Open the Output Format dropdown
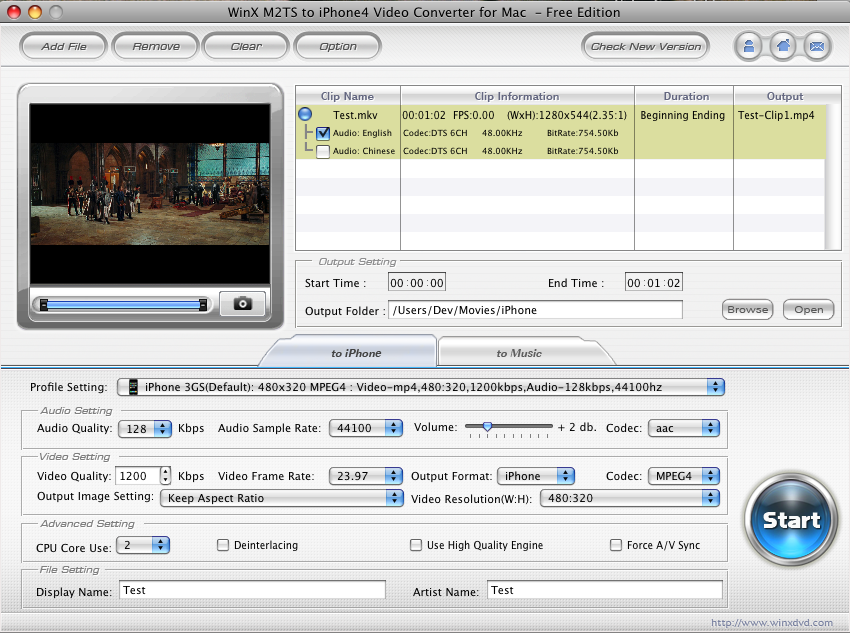 [x=536, y=476]
